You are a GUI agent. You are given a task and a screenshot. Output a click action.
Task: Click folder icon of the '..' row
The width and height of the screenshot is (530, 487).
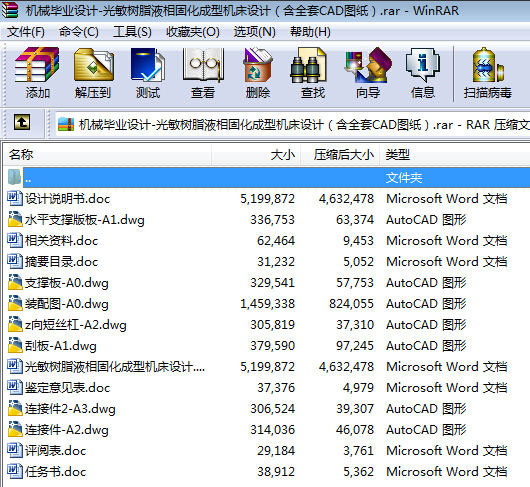pos(14,177)
